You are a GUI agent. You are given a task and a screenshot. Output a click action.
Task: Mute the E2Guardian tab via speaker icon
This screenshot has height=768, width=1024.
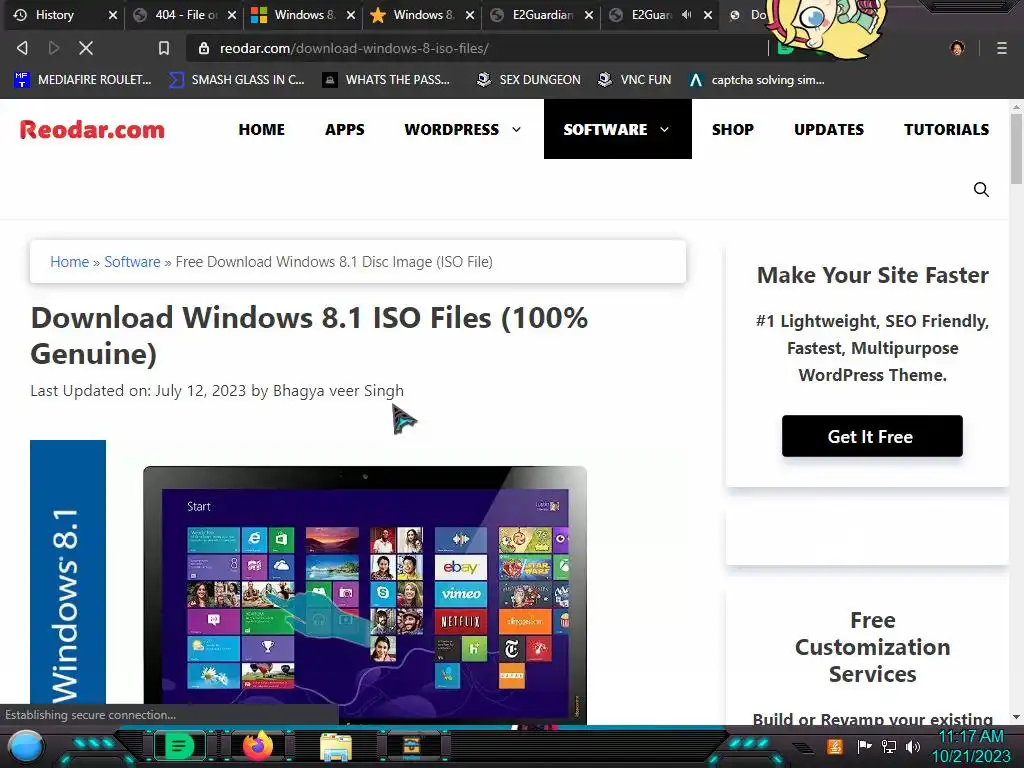click(x=686, y=14)
